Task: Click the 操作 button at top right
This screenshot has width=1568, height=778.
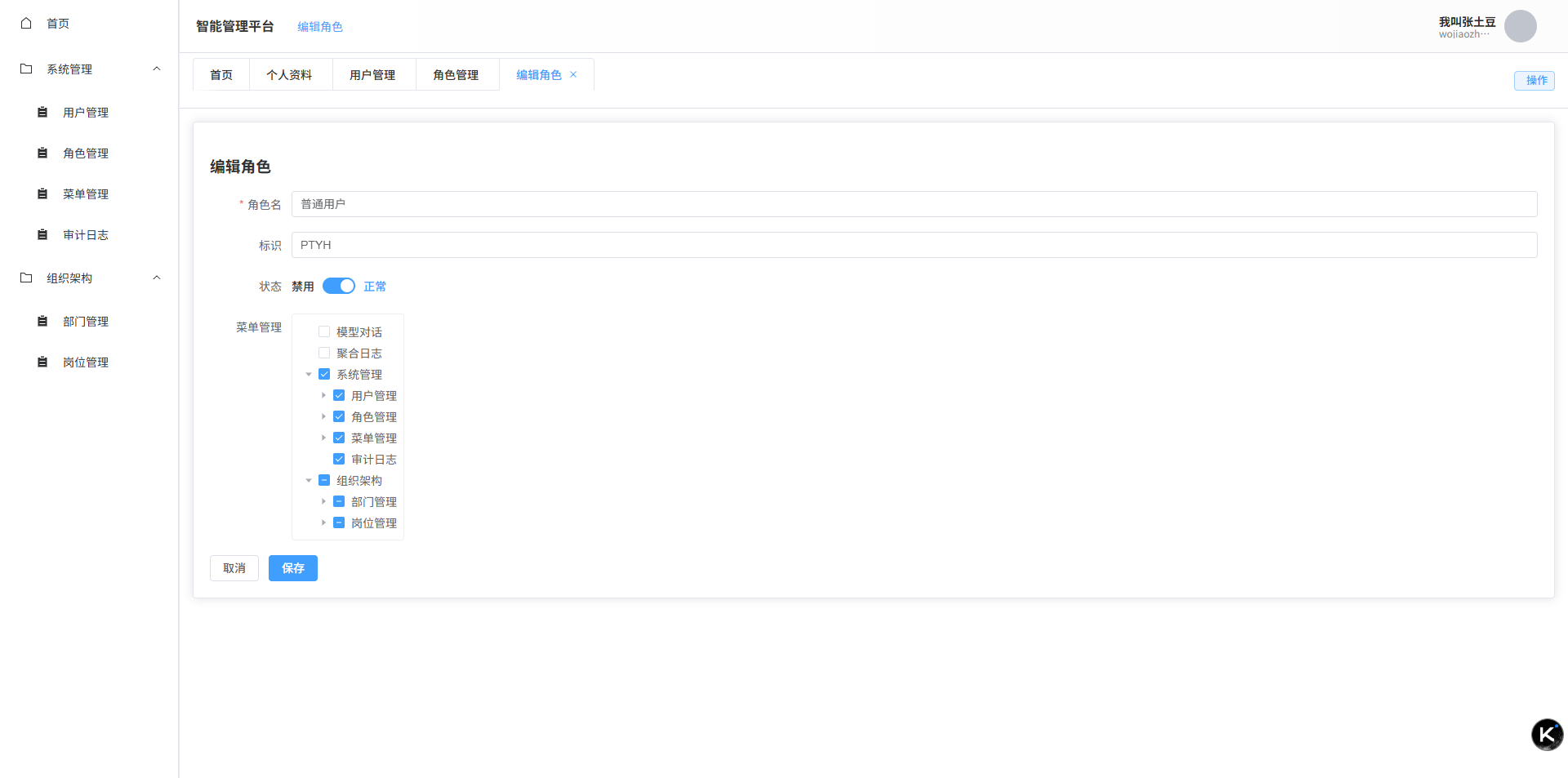Action: point(1535,80)
